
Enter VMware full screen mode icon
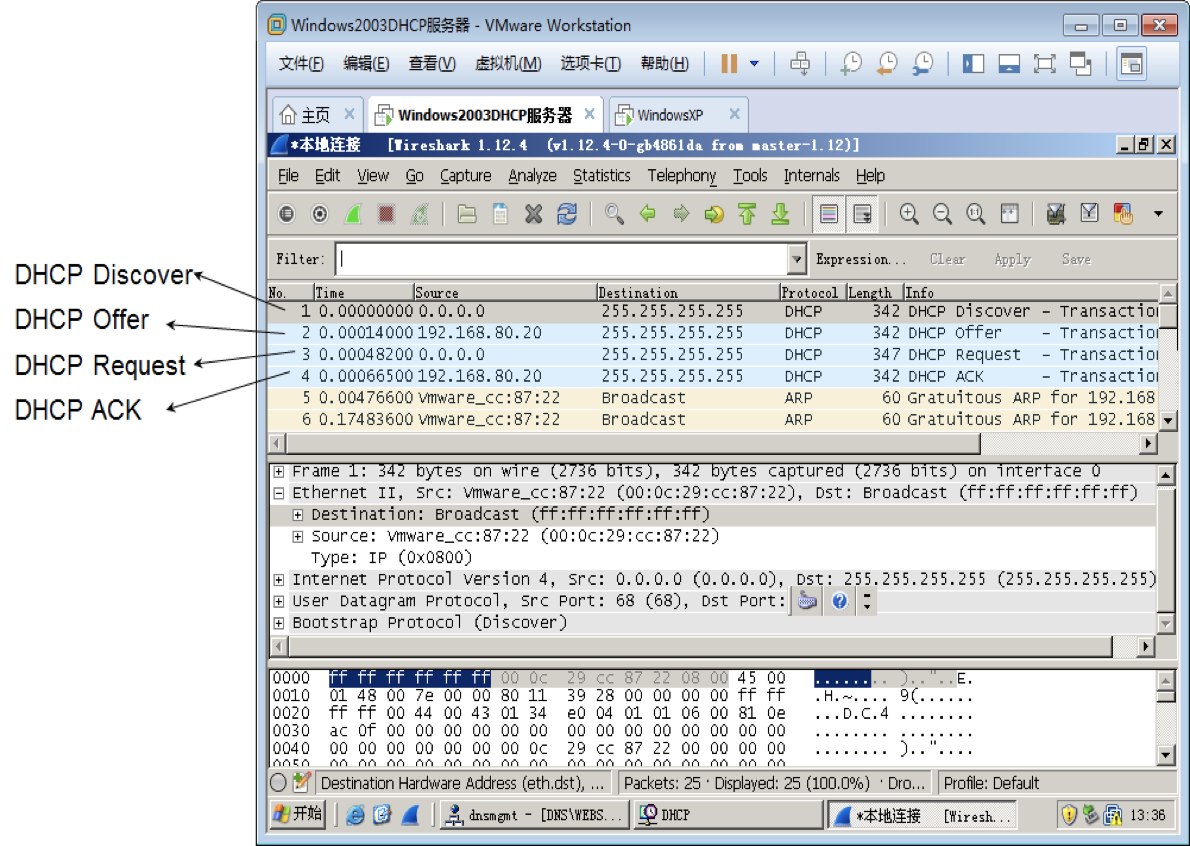(x=1045, y=64)
